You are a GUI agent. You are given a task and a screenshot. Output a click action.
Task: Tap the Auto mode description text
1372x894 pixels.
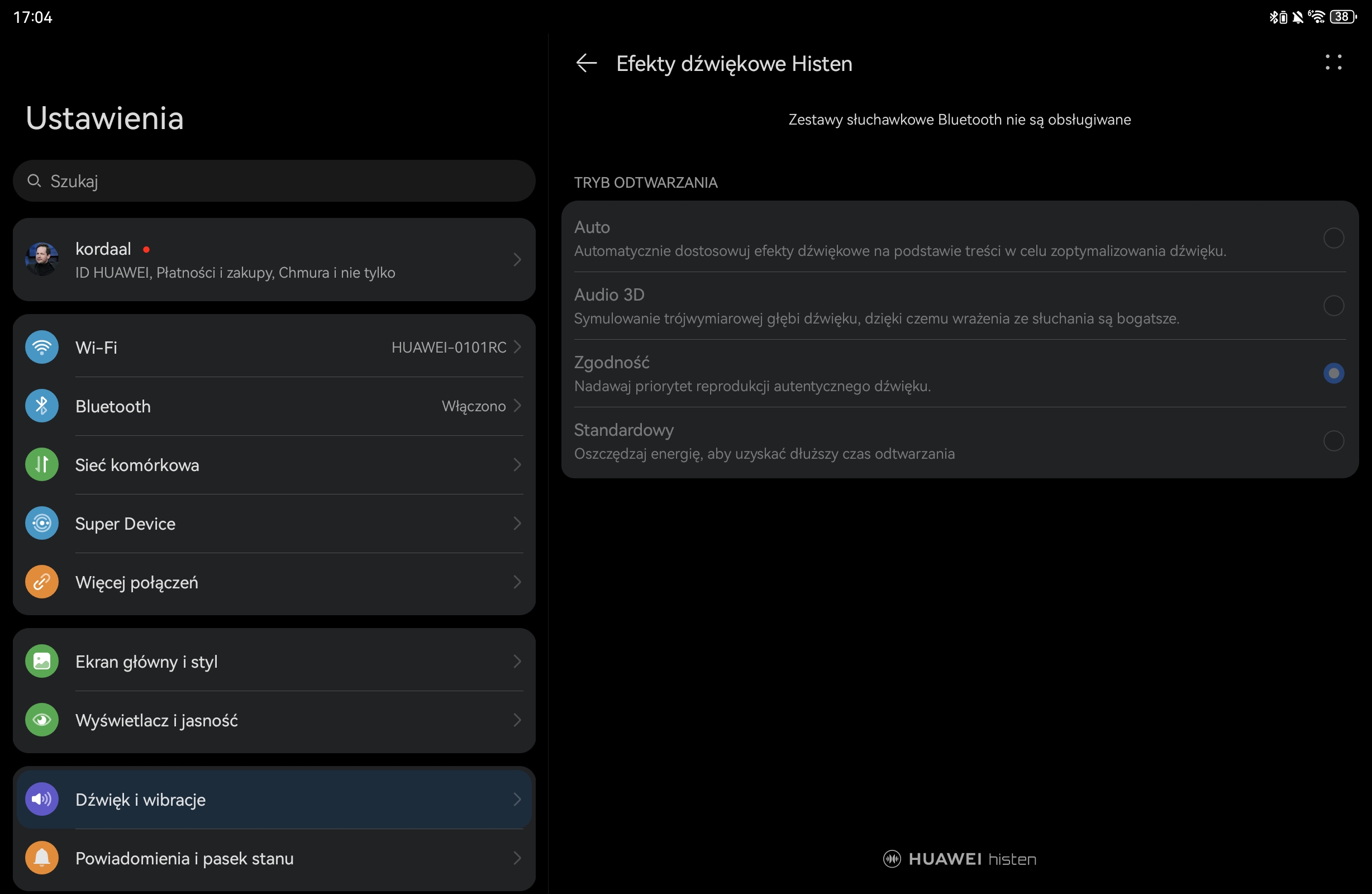pyautogui.click(x=900, y=251)
